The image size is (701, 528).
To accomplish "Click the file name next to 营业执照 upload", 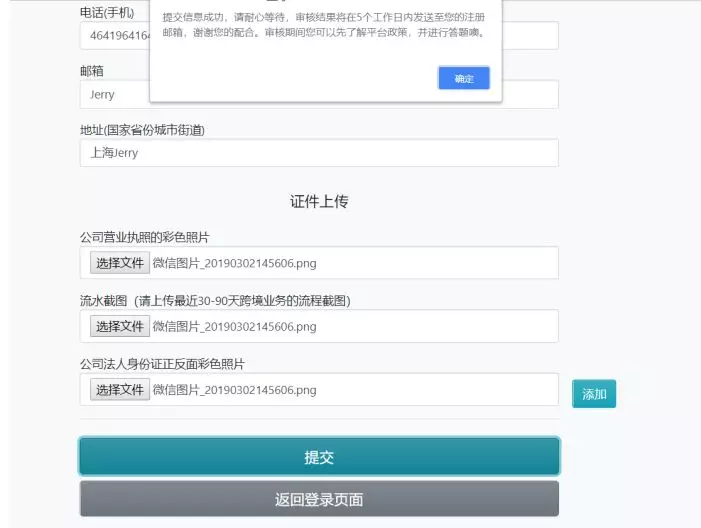I will click(234, 263).
